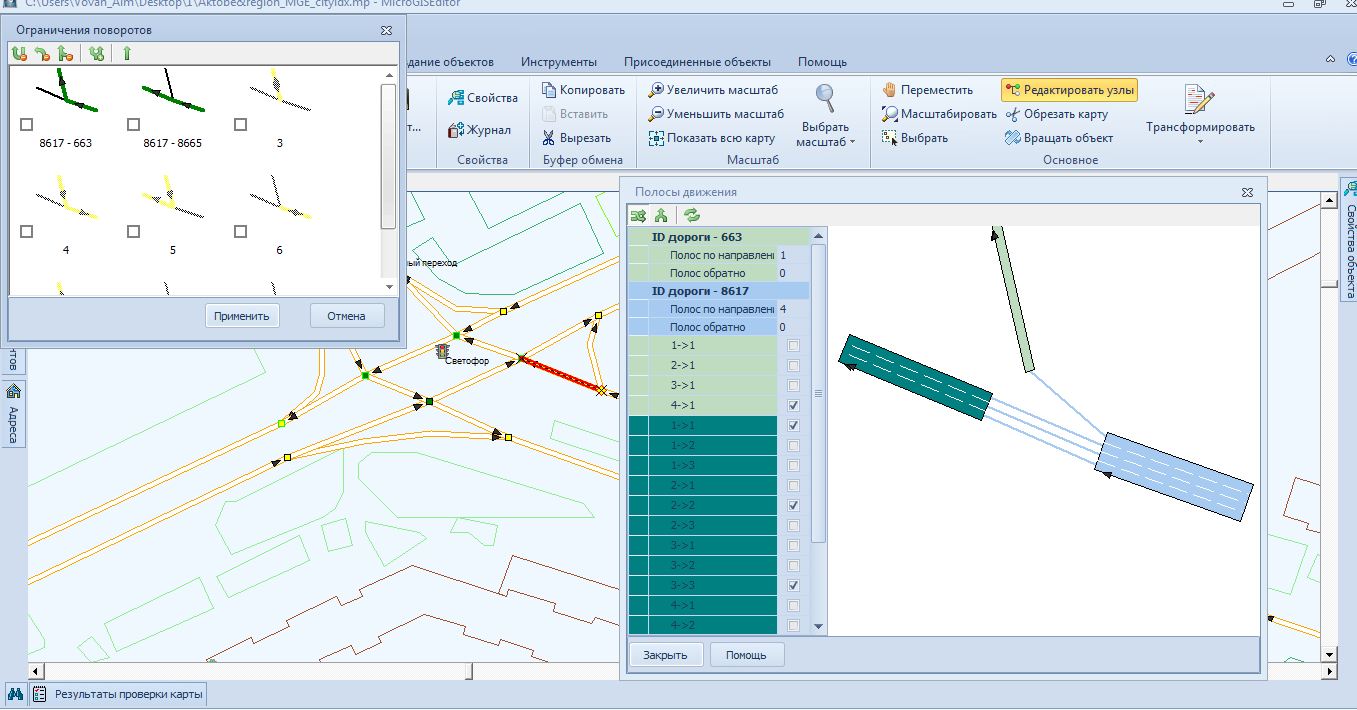Select the Редактировать узлы tool

click(1070, 90)
